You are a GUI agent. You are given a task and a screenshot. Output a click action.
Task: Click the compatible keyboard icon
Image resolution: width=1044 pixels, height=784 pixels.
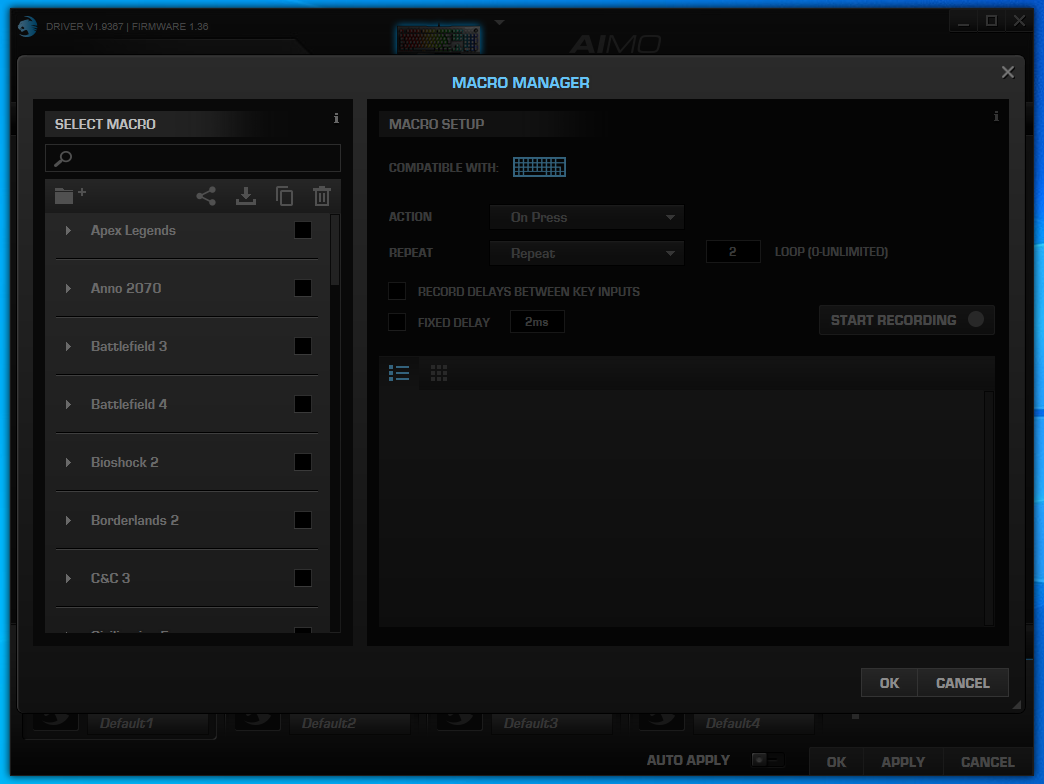click(x=539, y=167)
